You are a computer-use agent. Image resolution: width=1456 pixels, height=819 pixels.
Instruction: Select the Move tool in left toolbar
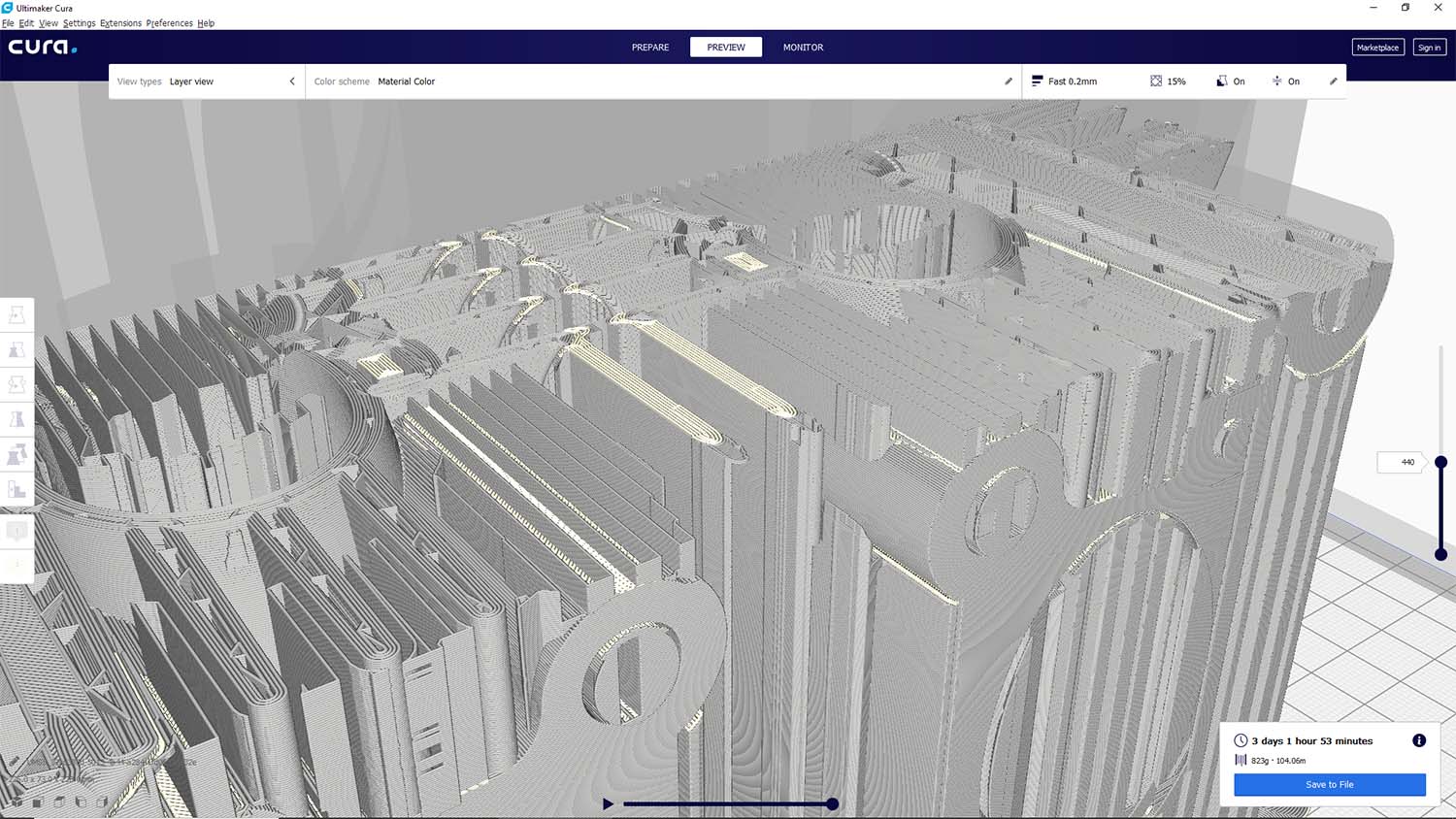[17, 315]
